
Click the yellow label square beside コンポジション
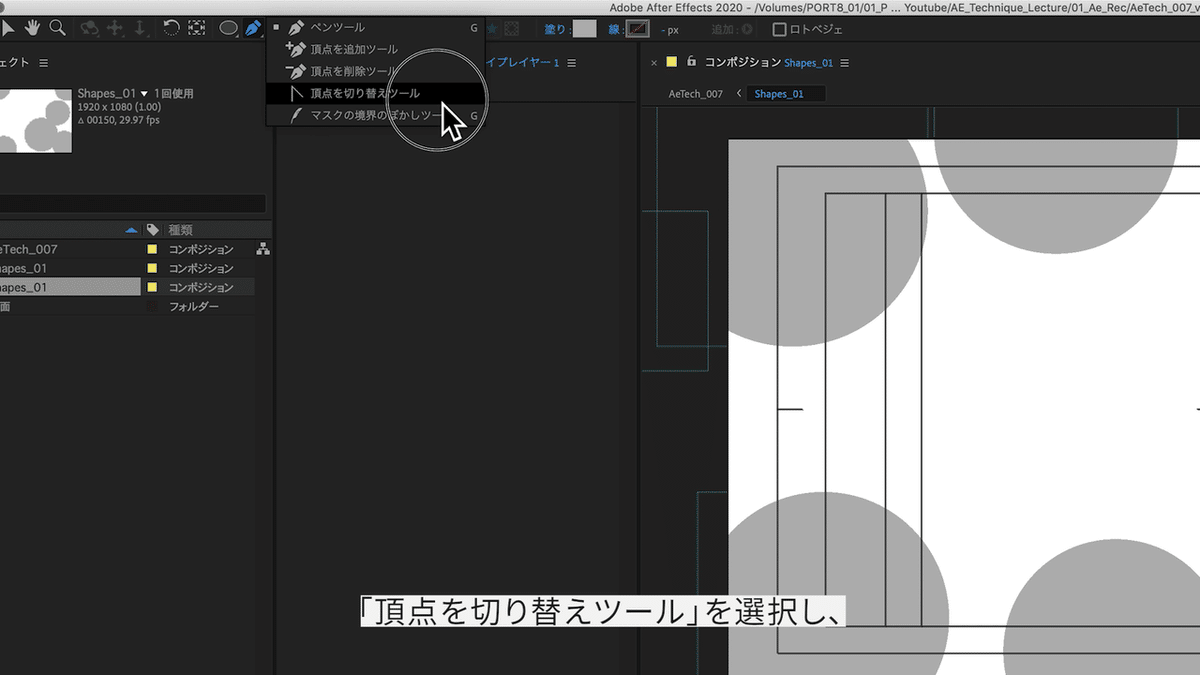coord(672,62)
